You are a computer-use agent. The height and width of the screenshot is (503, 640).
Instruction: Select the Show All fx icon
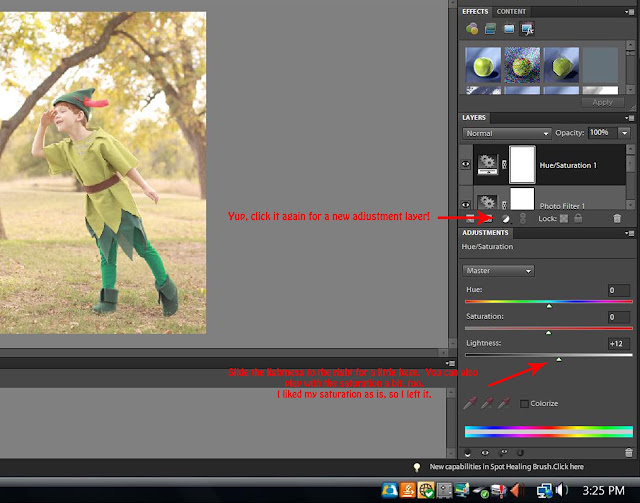527,29
